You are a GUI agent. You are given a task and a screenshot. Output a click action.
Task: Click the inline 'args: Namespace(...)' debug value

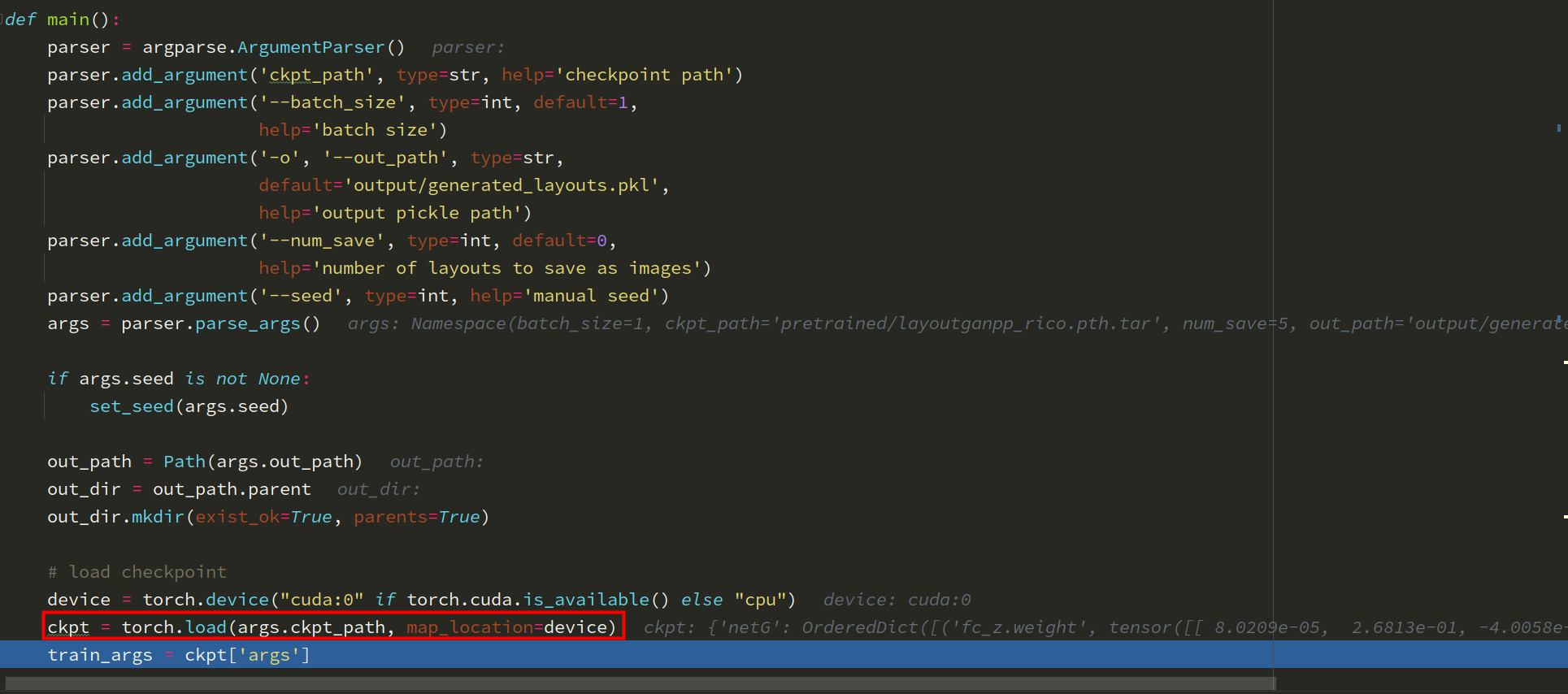click(957, 323)
